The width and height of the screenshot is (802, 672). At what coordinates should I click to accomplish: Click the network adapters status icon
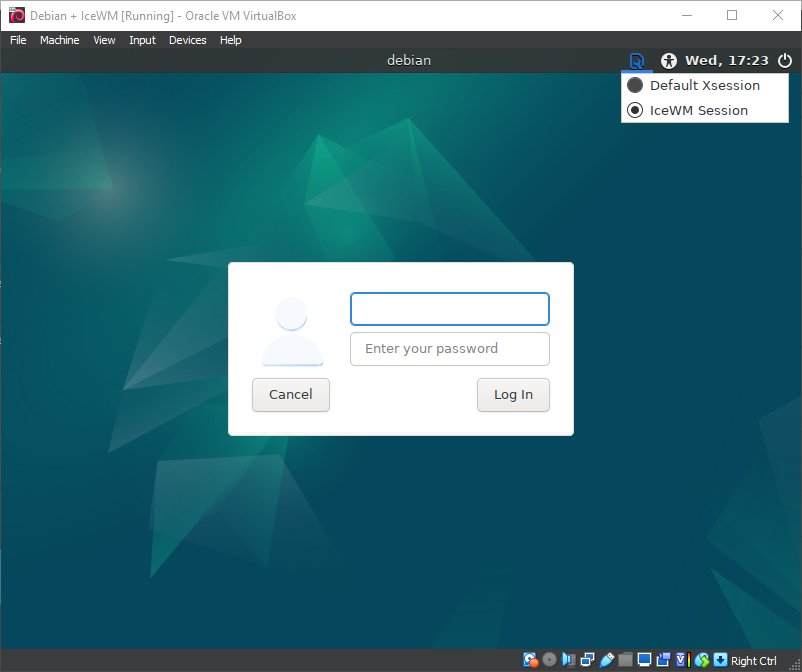(x=587, y=660)
